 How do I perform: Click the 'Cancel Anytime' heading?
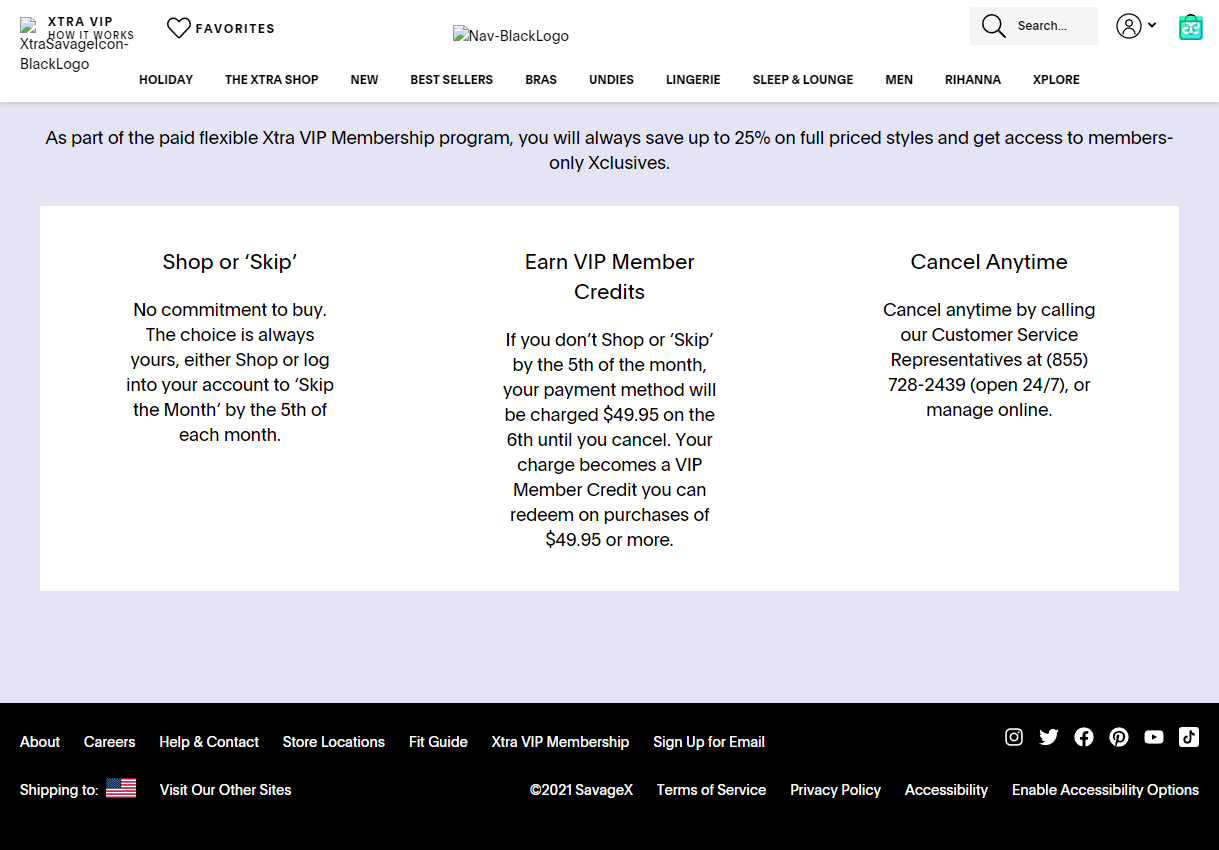coord(989,262)
